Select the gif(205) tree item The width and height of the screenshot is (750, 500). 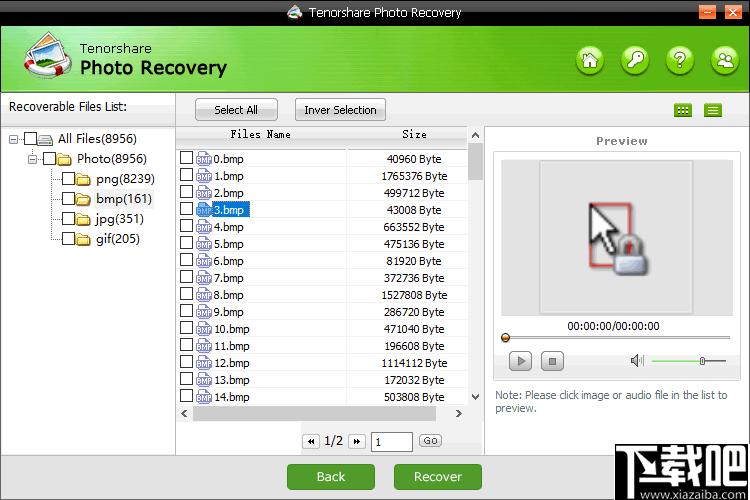click(x=118, y=239)
